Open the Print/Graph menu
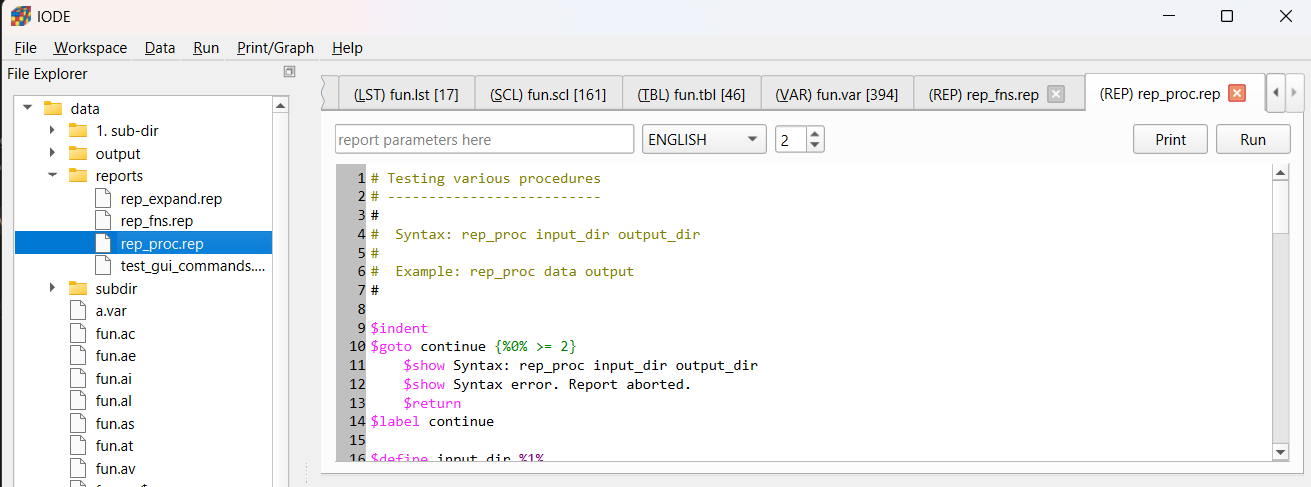Viewport: 1311px width, 487px height. [275, 48]
